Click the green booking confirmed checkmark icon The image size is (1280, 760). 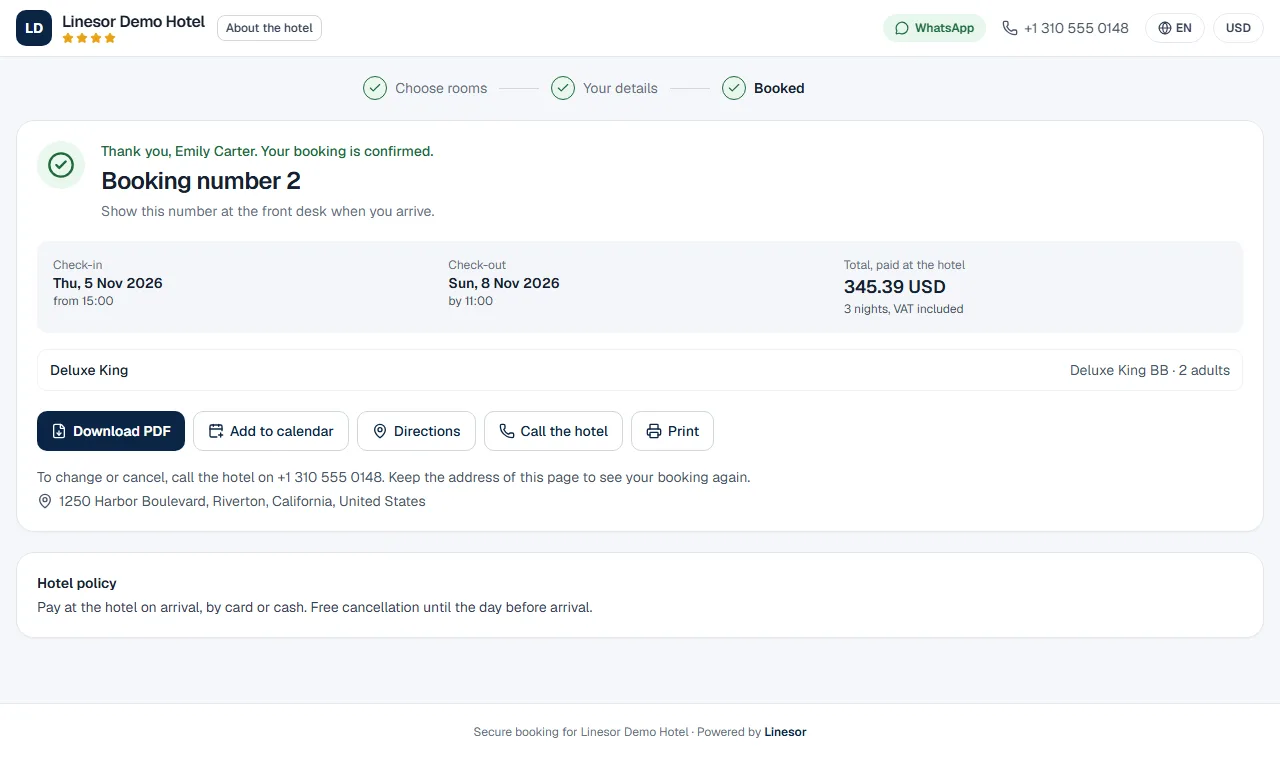click(x=61, y=165)
